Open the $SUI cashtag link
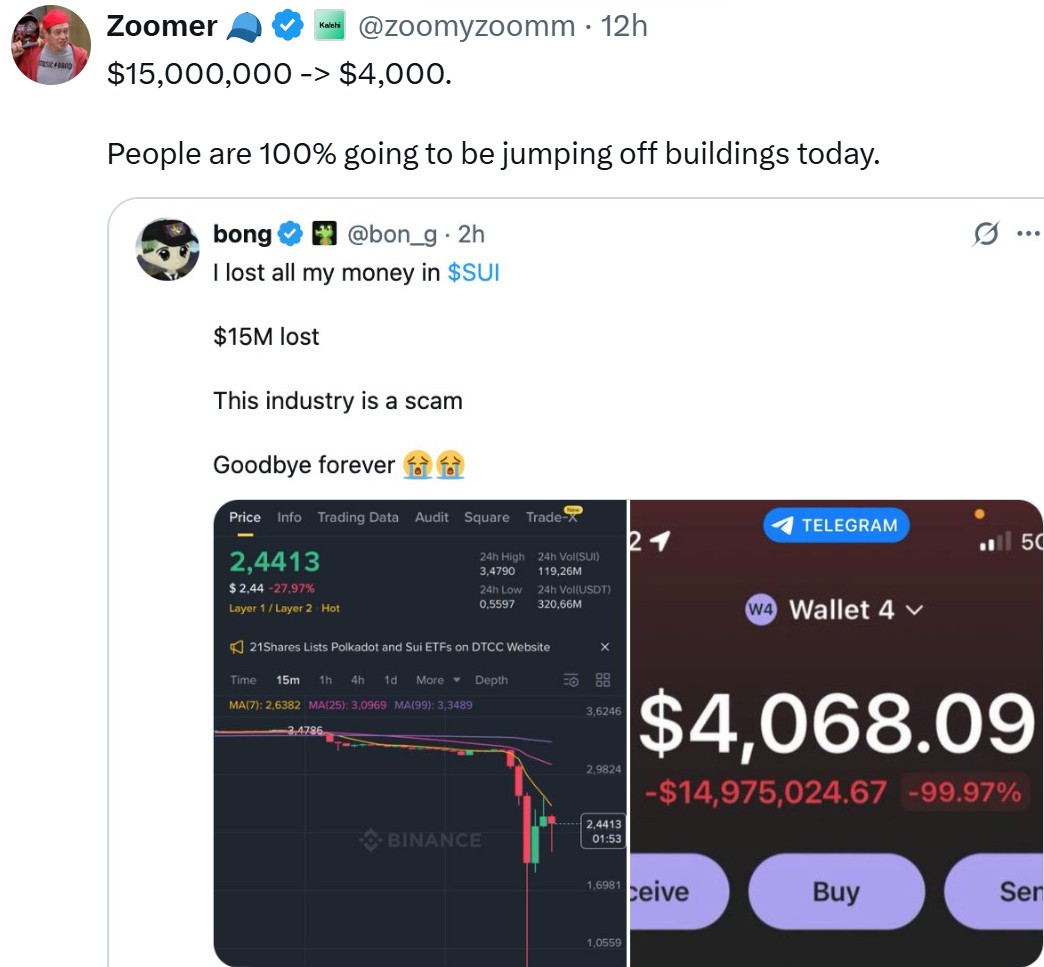The image size is (1044, 967). coord(473,273)
